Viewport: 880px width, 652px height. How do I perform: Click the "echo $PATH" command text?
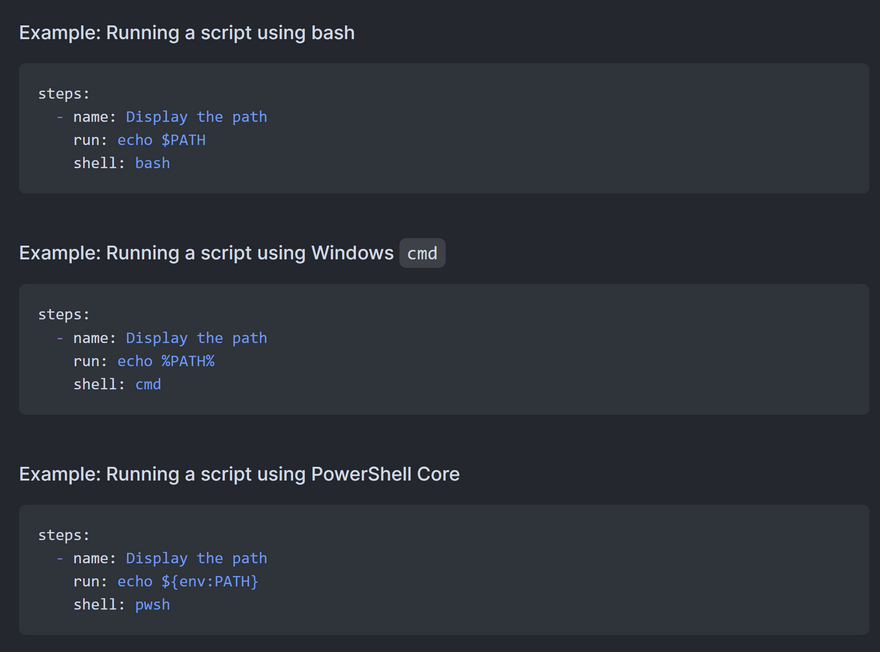(161, 140)
